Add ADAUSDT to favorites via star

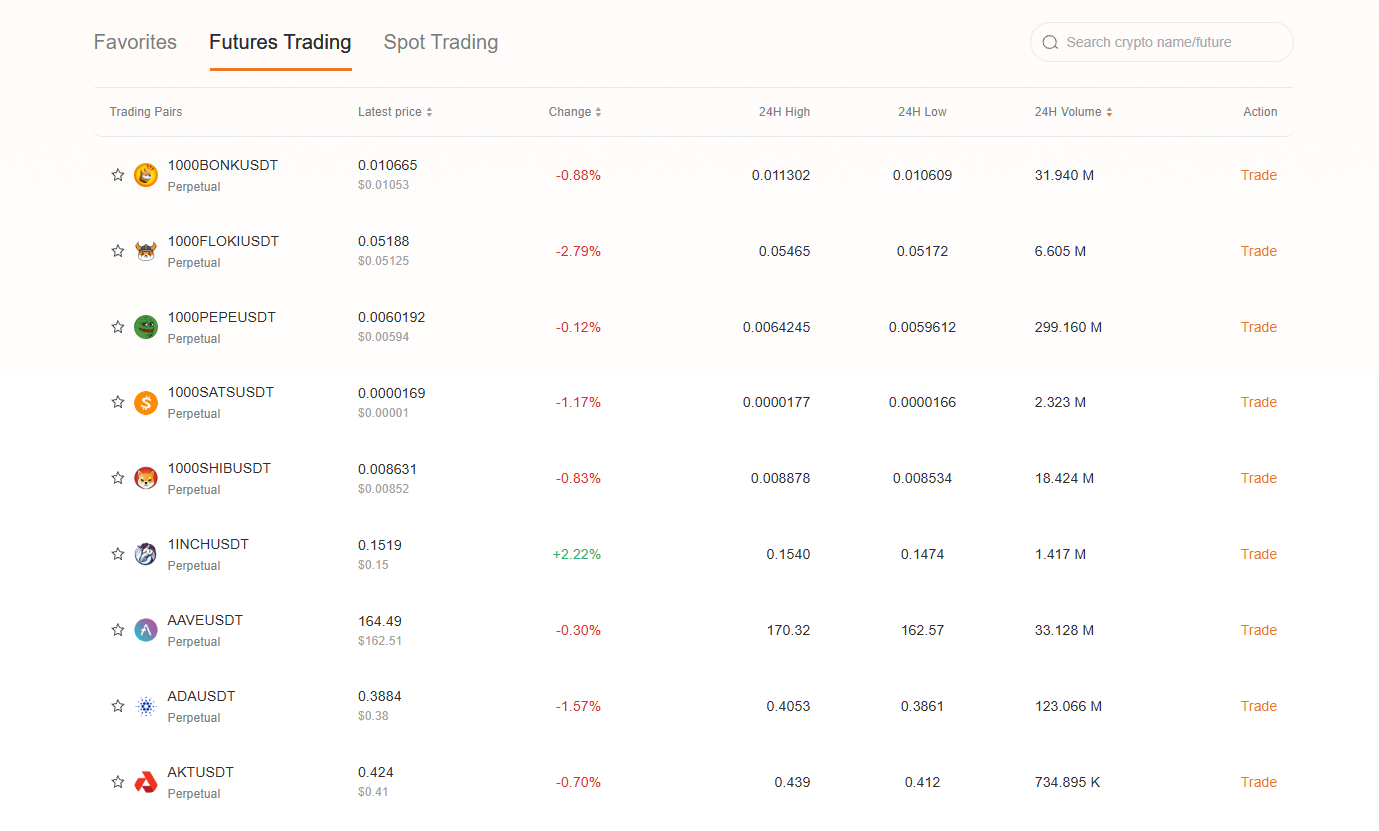click(x=117, y=705)
